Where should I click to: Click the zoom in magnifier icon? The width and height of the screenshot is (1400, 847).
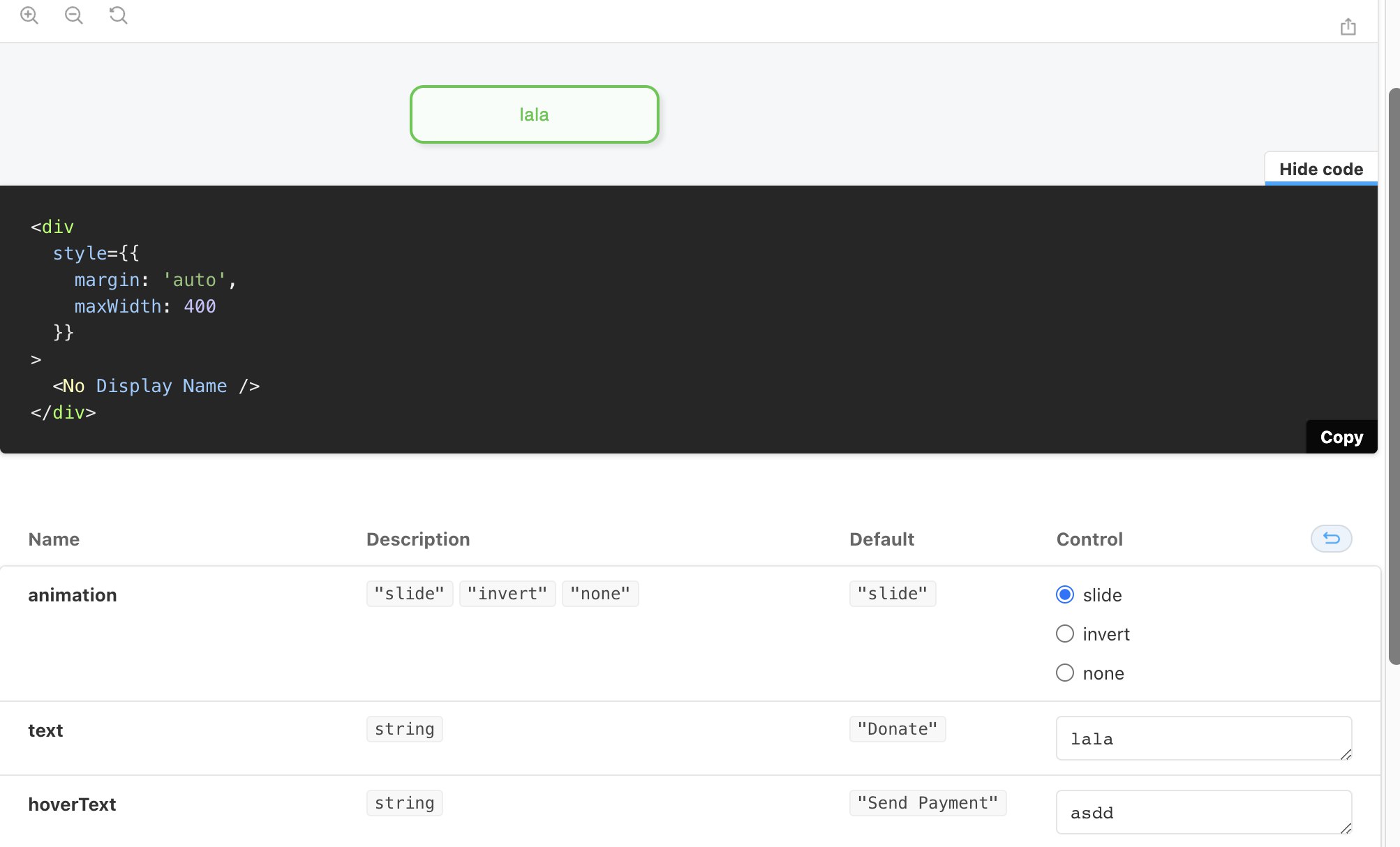pos(29,15)
